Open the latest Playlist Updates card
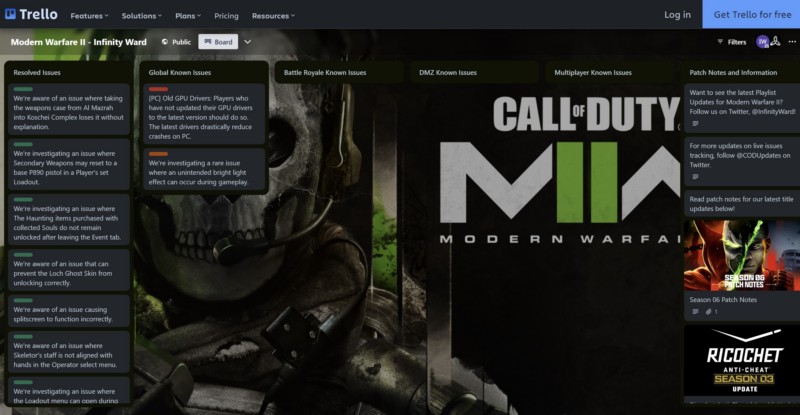The image size is (800, 415). [x=742, y=108]
